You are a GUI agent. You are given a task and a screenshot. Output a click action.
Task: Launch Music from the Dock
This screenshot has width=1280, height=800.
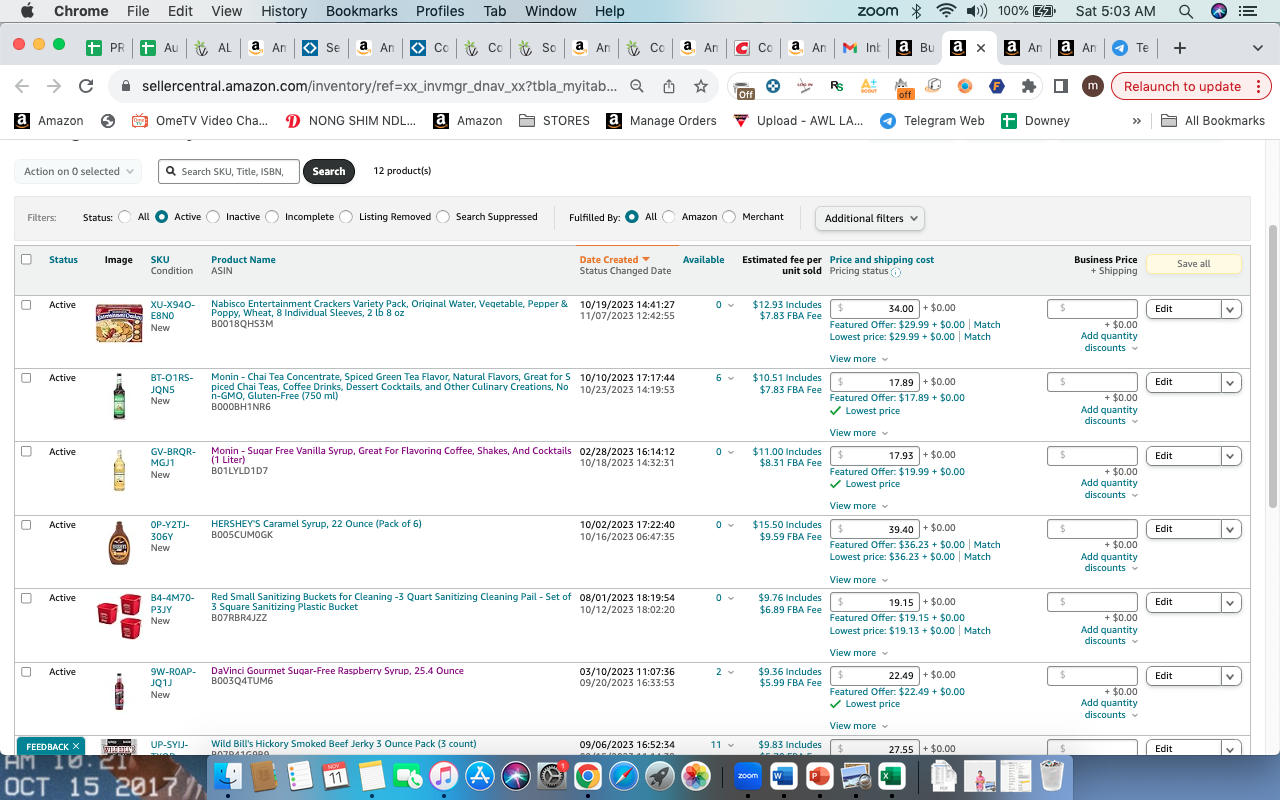[443, 776]
